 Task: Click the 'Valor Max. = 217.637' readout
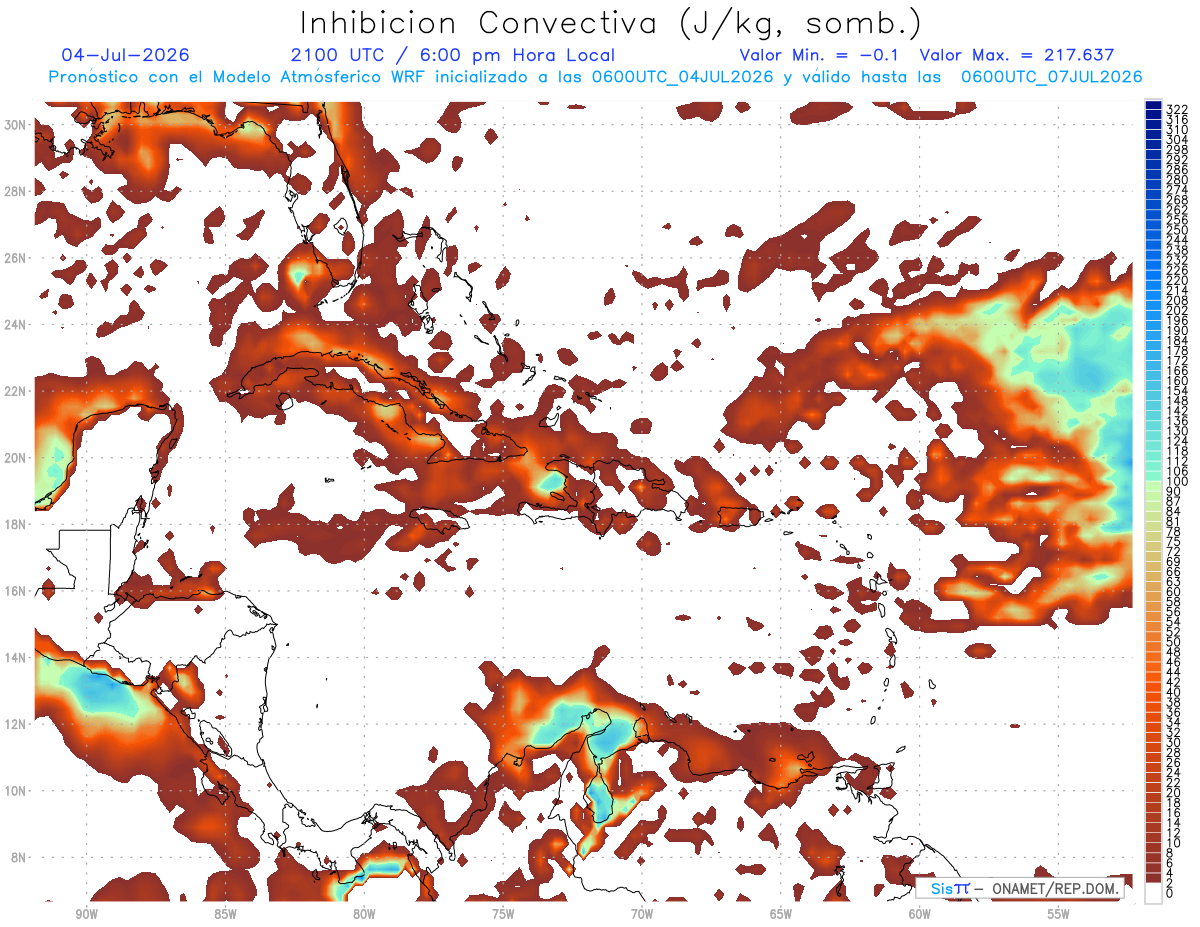1016,55
